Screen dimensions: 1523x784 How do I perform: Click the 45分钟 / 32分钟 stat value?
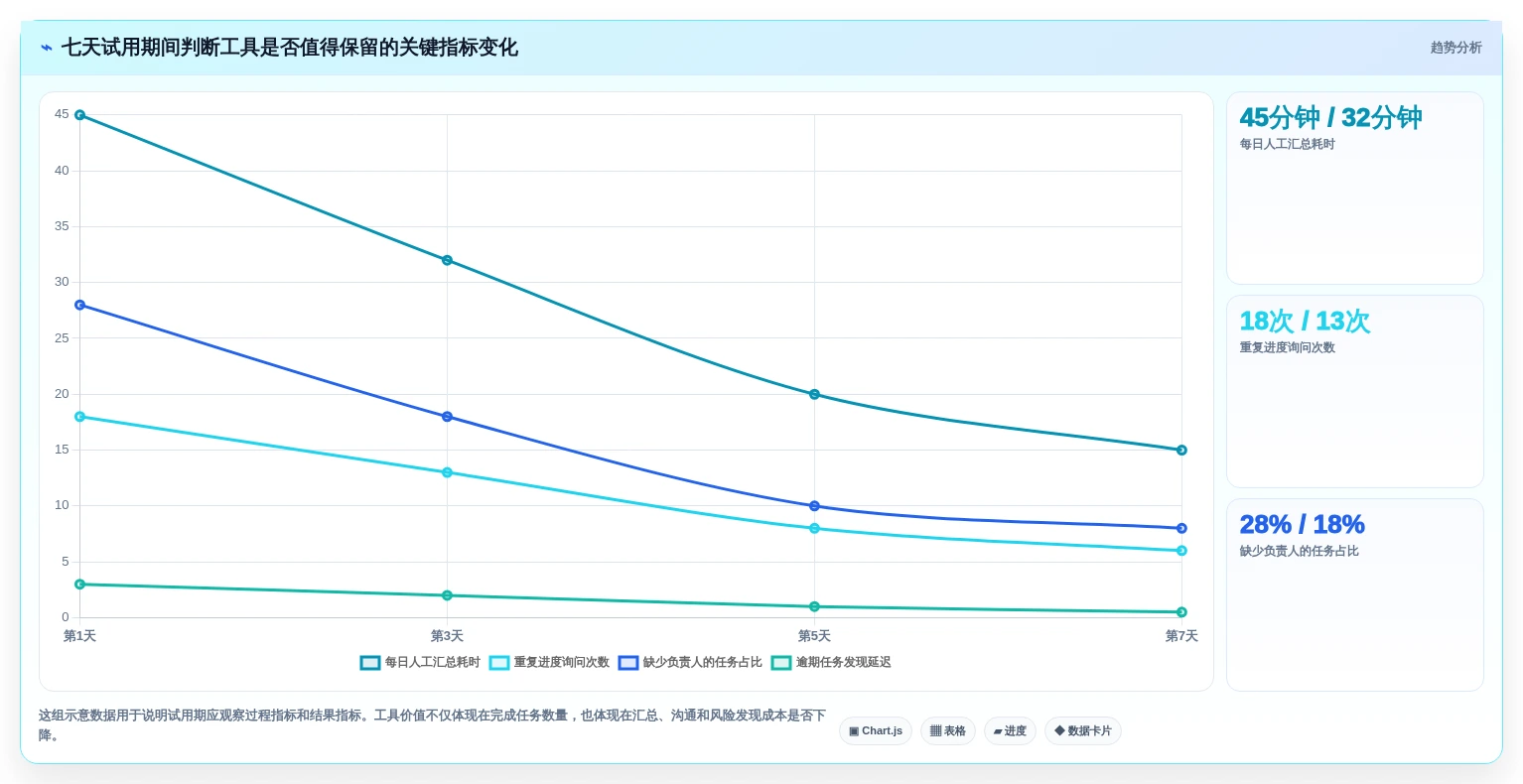click(1330, 118)
